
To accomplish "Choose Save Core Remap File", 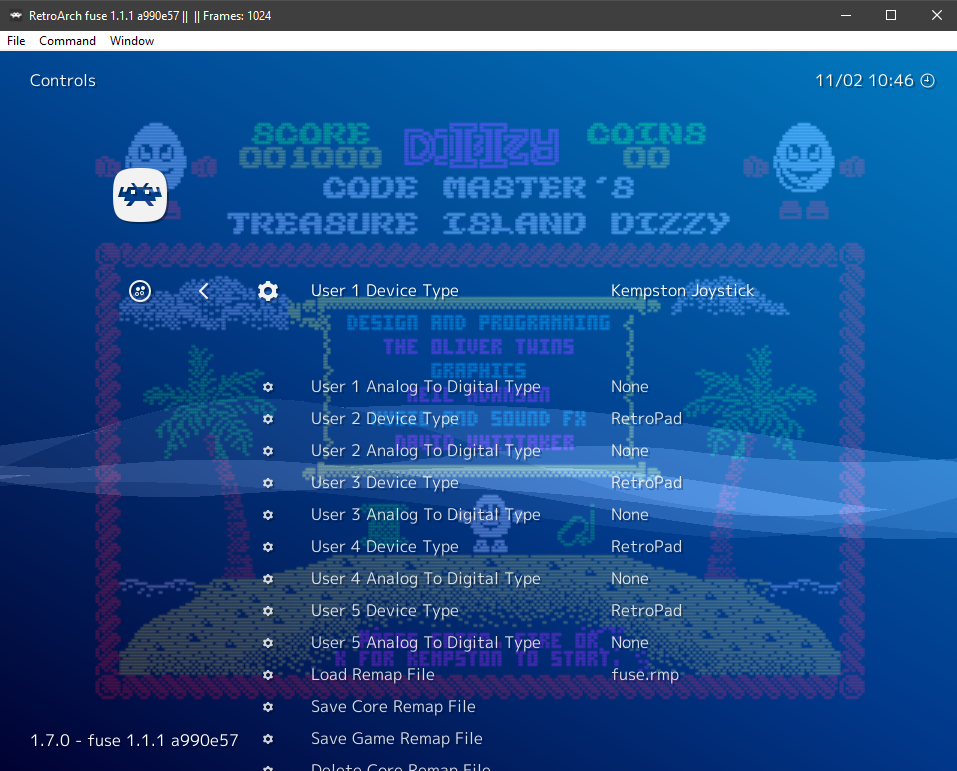I will point(393,707).
